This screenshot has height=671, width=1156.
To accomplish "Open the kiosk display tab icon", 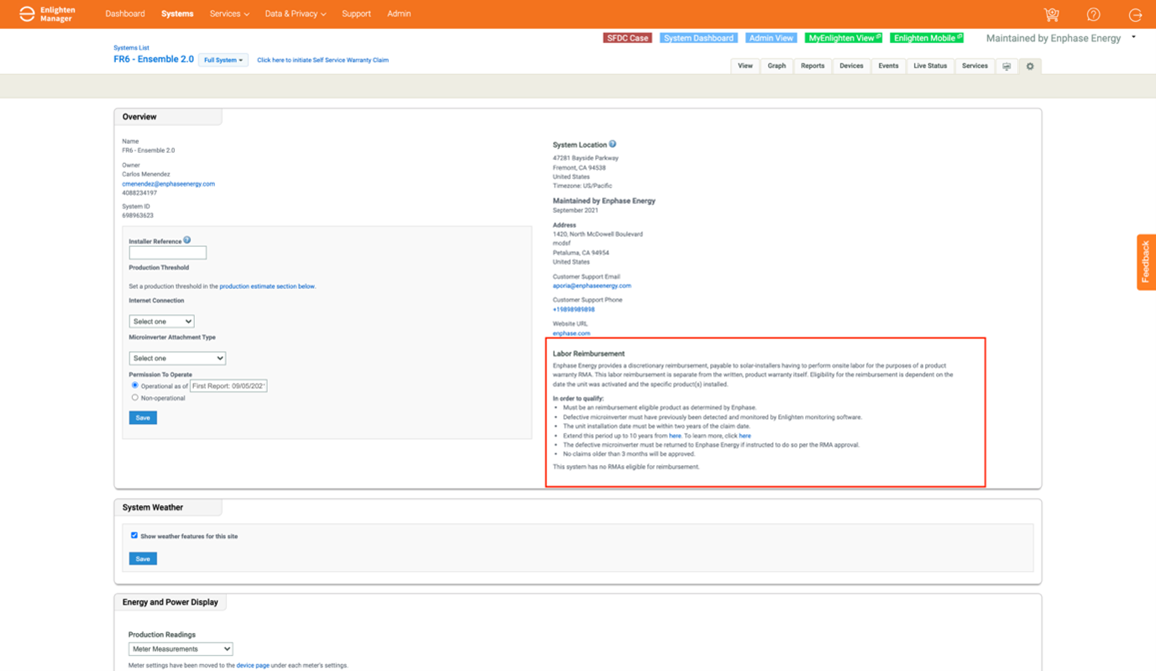I will click(1006, 66).
